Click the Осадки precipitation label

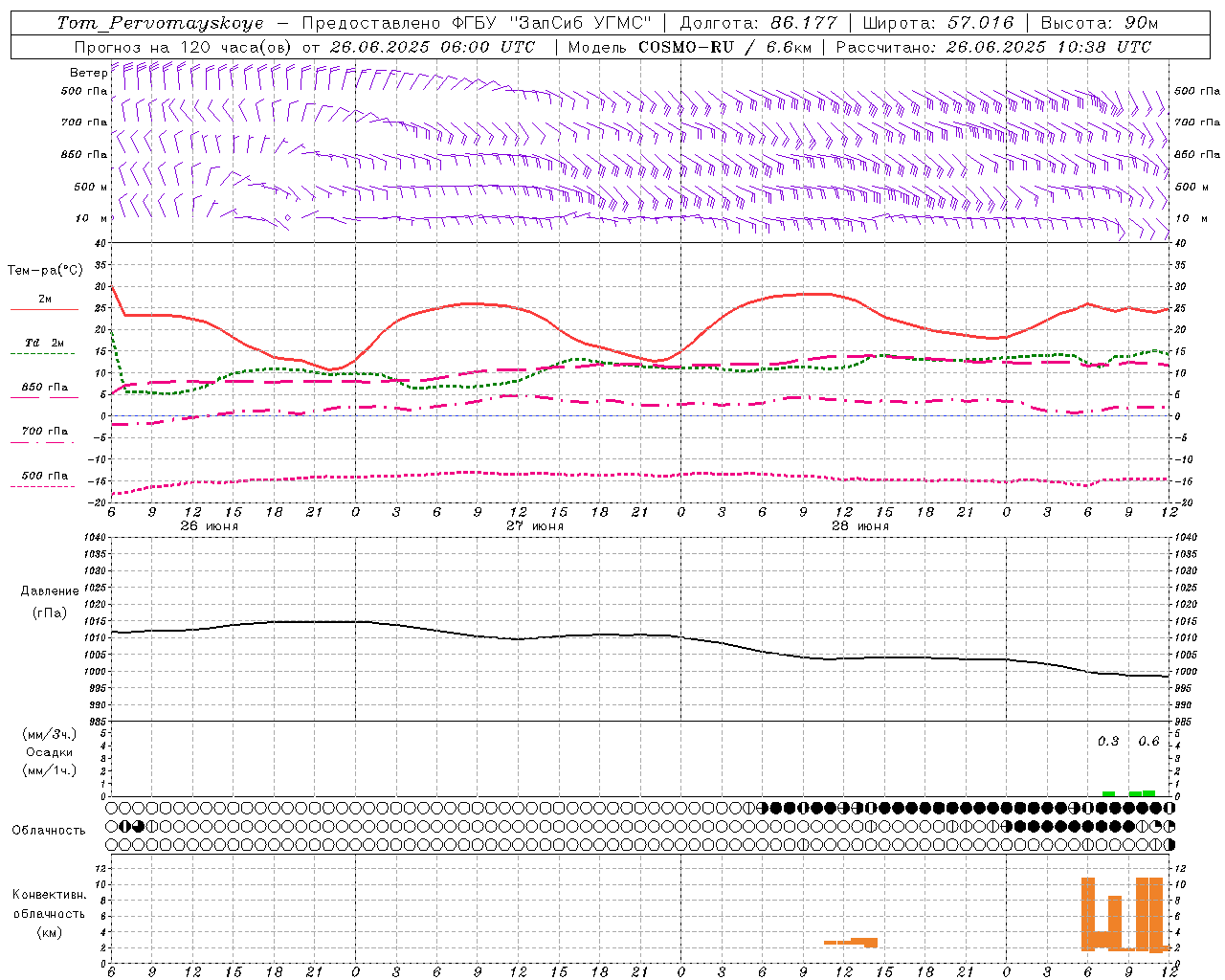pos(50,752)
